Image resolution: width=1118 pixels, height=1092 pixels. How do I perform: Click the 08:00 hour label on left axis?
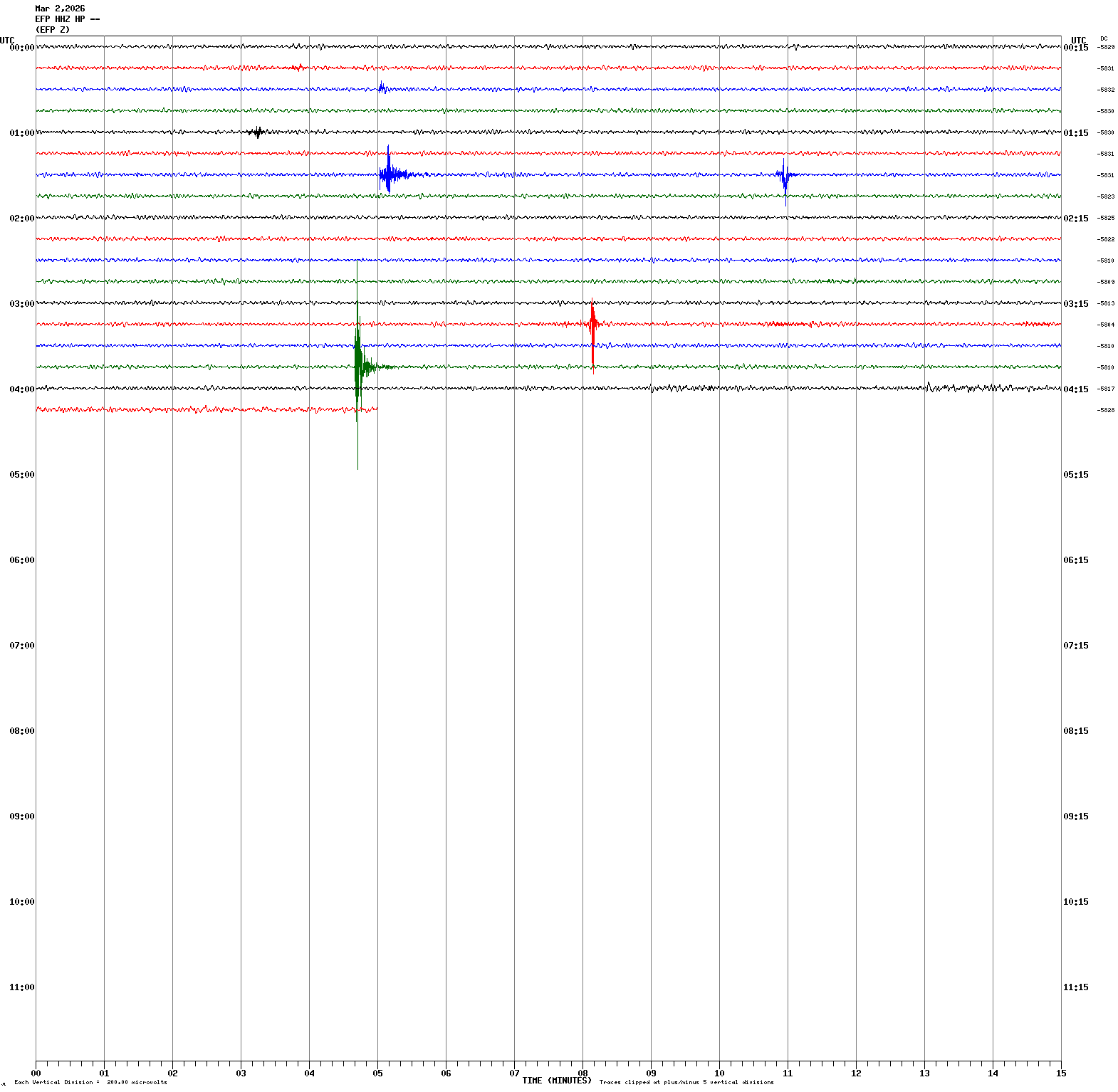click(21, 731)
